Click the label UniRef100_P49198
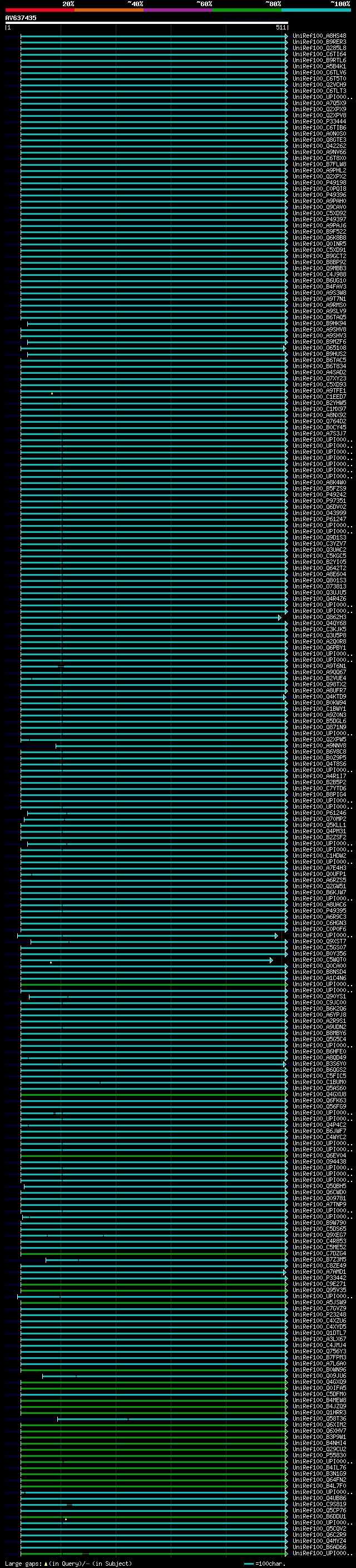The height and width of the screenshot is (1568, 356). pyautogui.click(x=319, y=182)
